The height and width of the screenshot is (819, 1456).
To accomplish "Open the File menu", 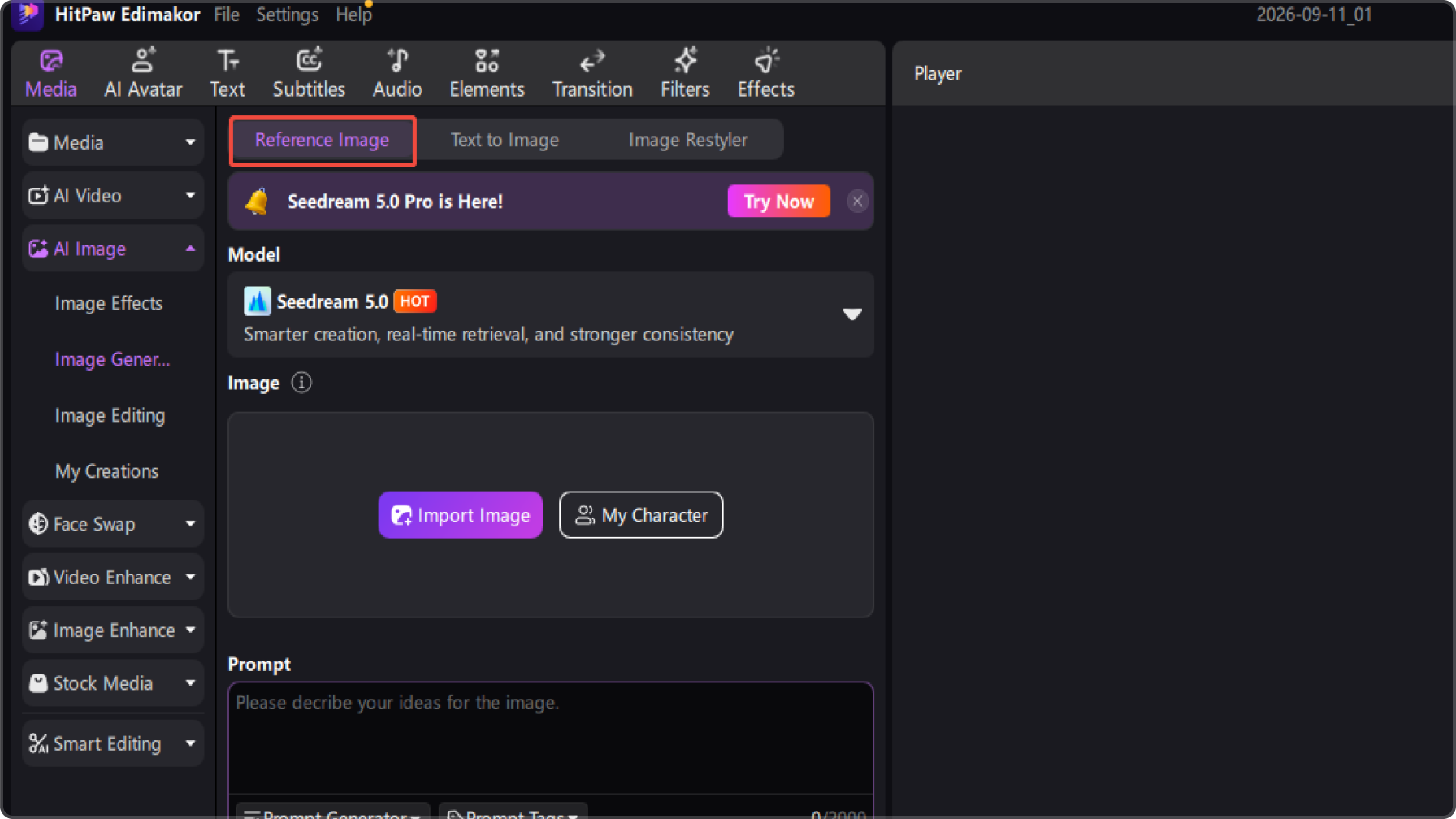I will click(x=227, y=15).
